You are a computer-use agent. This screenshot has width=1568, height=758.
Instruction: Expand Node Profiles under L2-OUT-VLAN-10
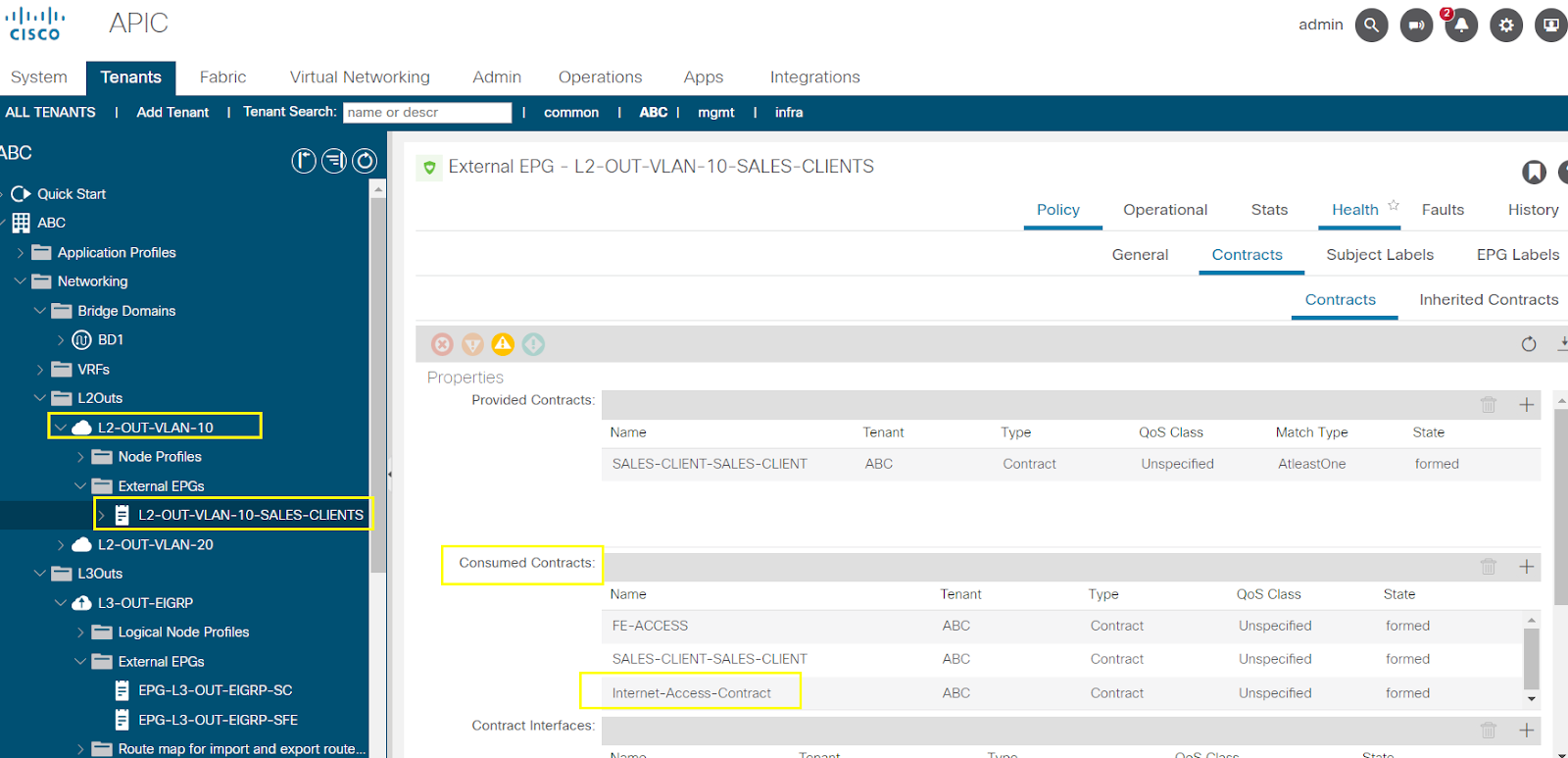click(80, 457)
